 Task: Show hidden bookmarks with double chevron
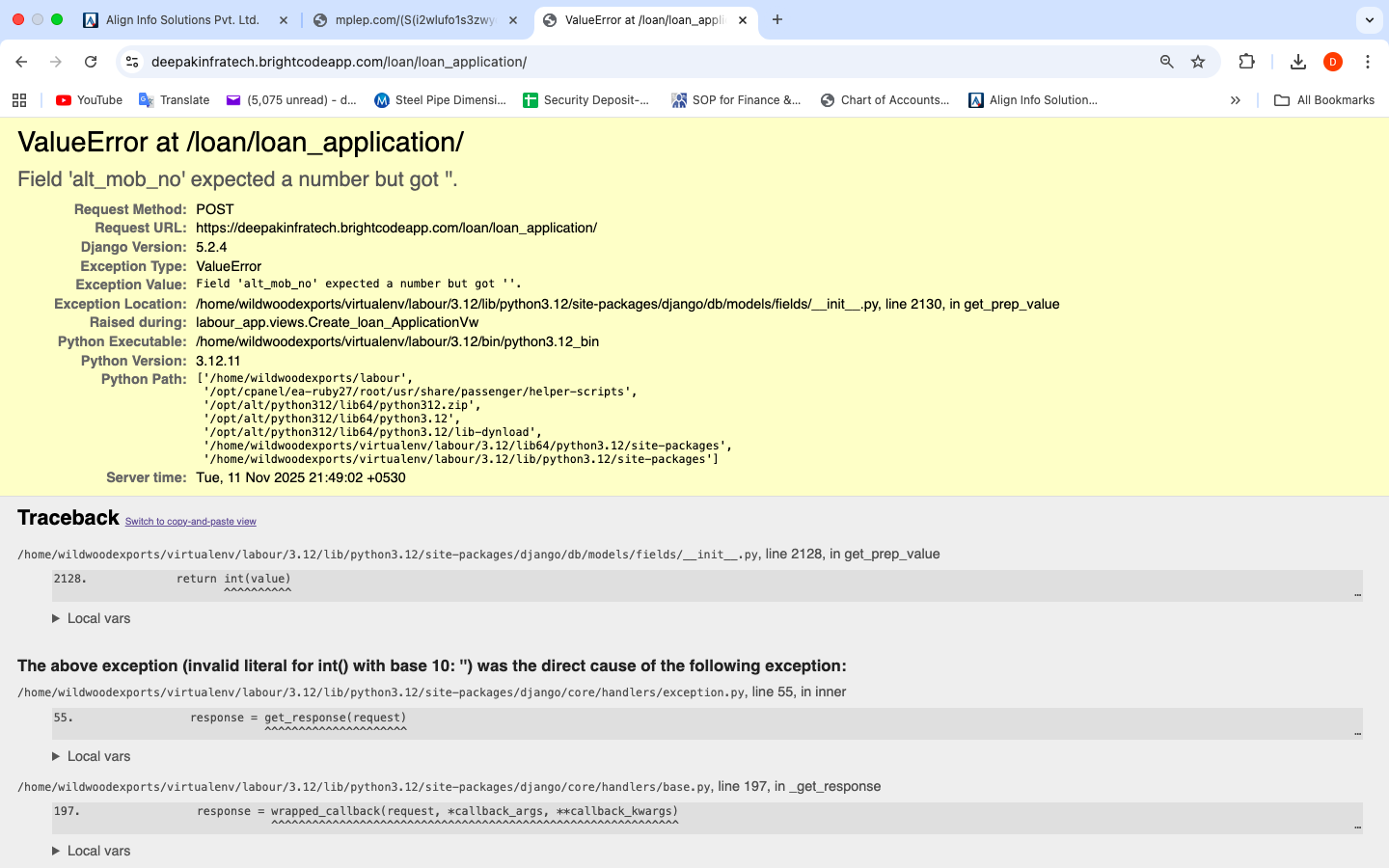click(x=1235, y=100)
